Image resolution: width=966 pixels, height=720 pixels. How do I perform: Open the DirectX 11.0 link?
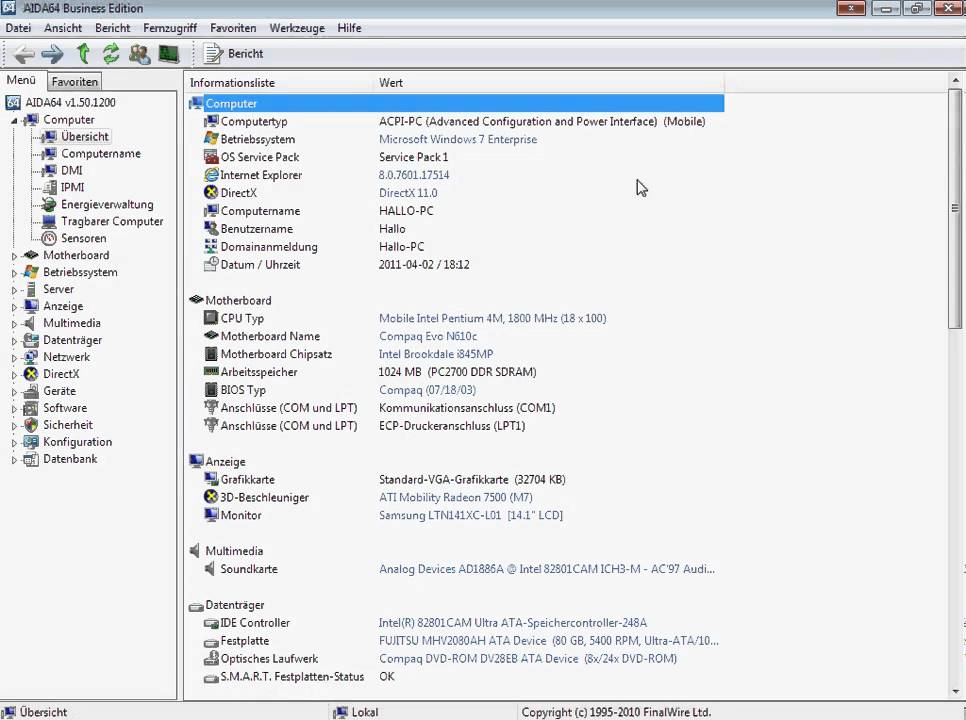408,193
